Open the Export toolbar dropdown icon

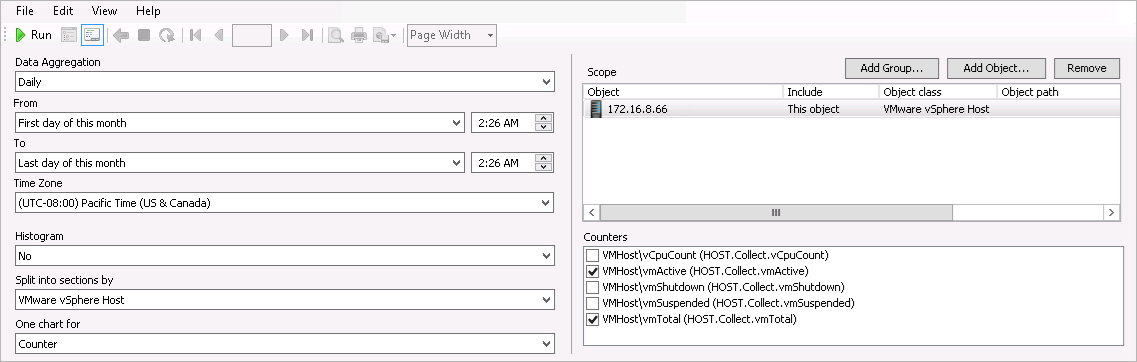pyautogui.click(x=384, y=35)
